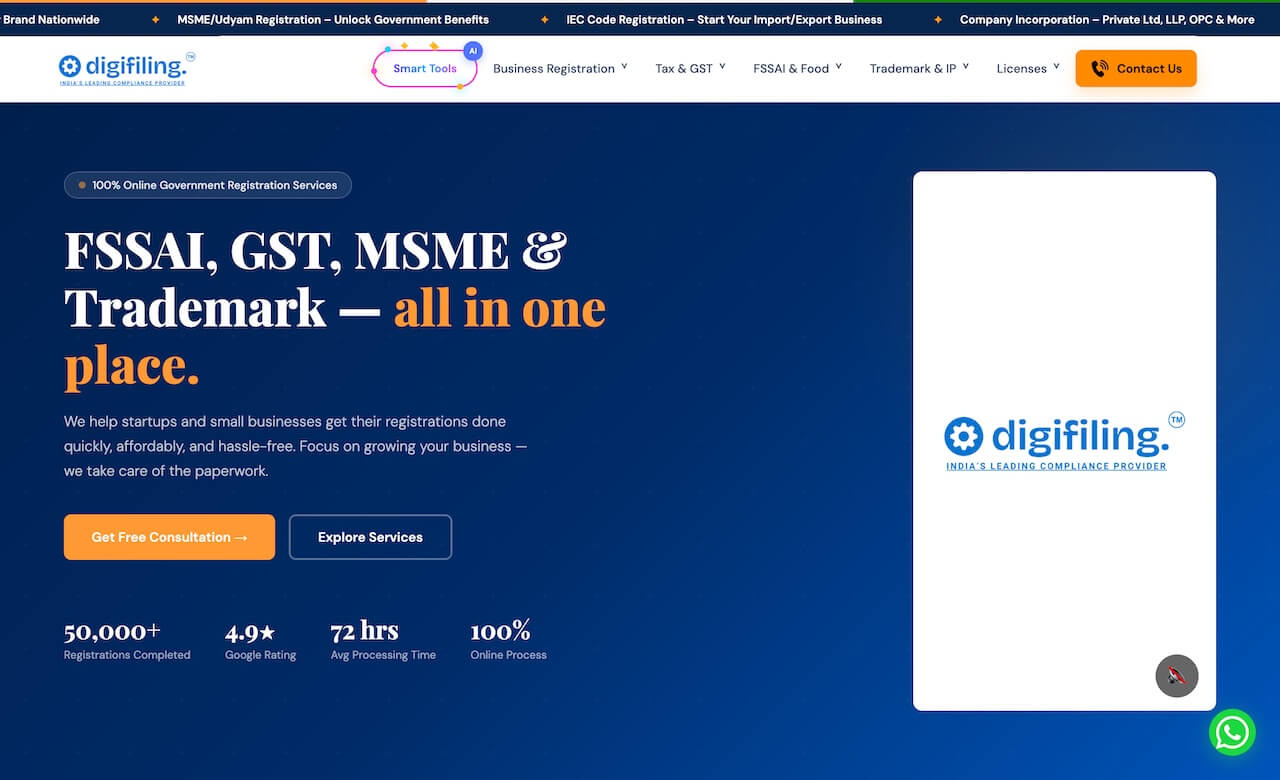Click the Contact Us button
Image resolution: width=1280 pixels, height=780 pixels.
(x=1136, y=69)
